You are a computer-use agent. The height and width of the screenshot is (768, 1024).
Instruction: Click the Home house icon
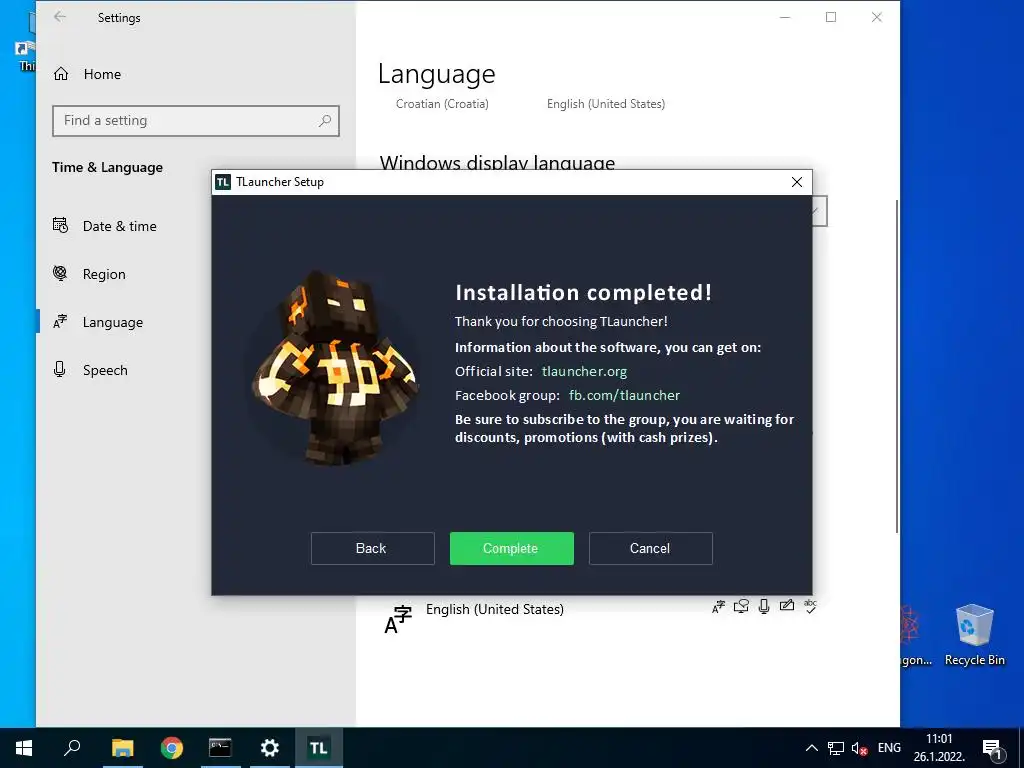tap(61, 74)
